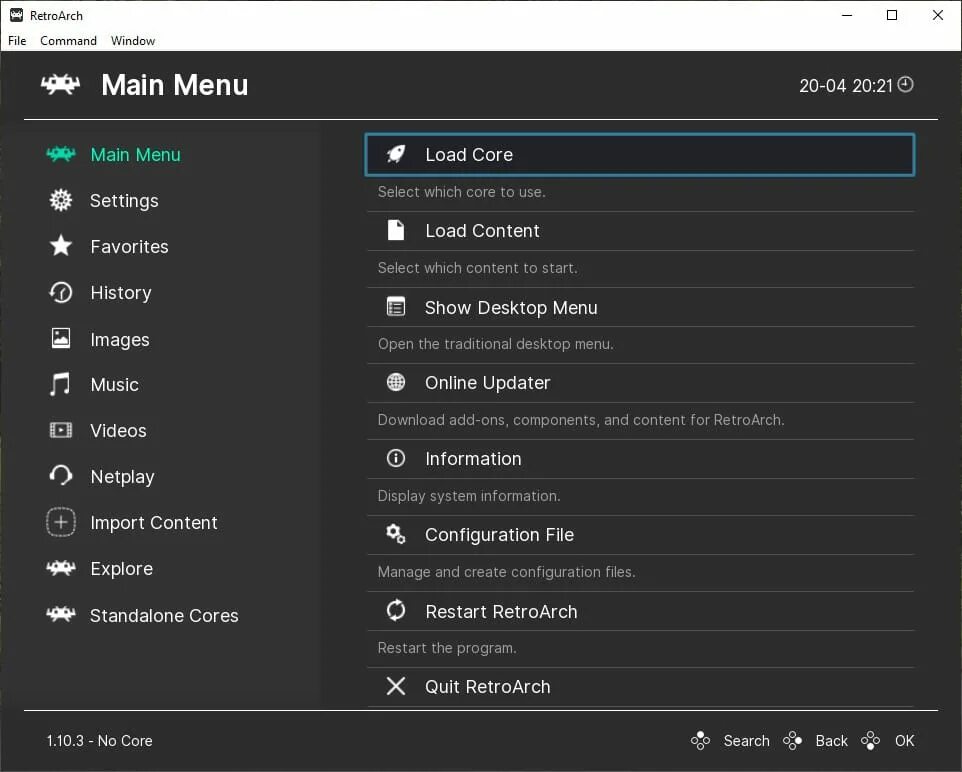This screenshot has width=962, height=772.
Task: Open the Information entry
Action: point(473,459)
